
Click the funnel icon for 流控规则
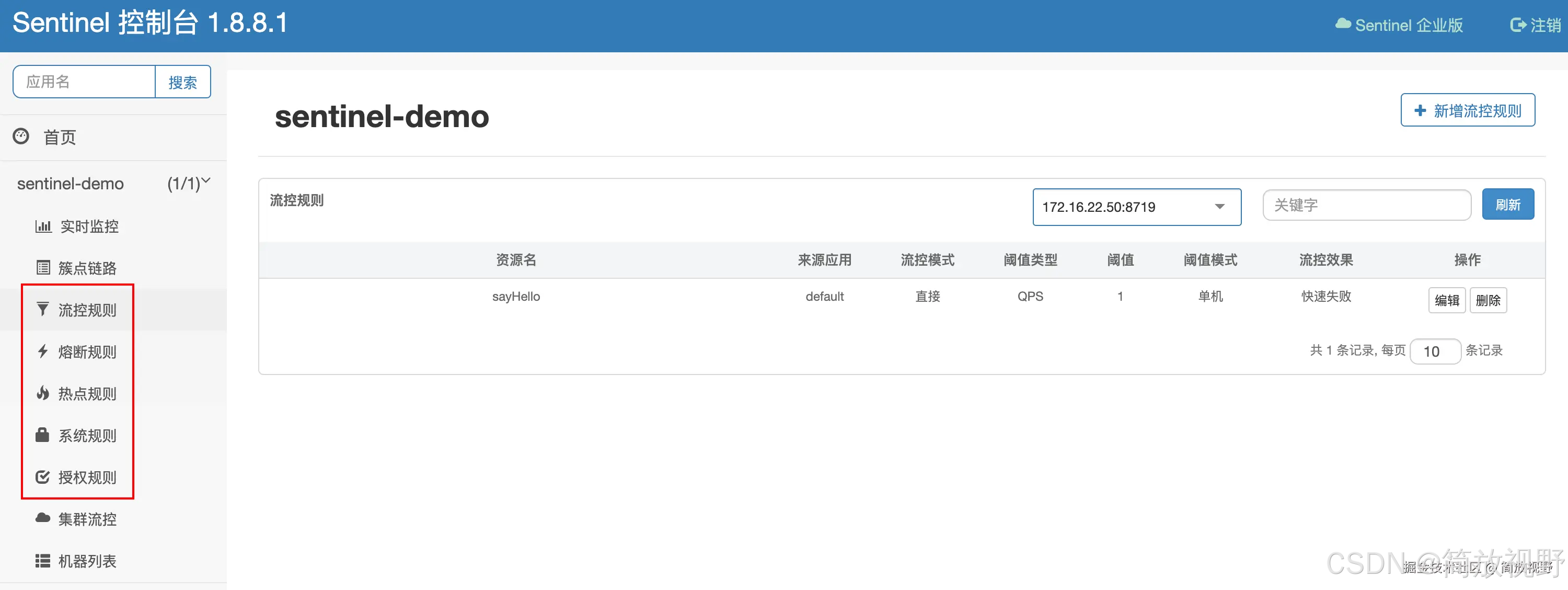click(x=43, y=309)
